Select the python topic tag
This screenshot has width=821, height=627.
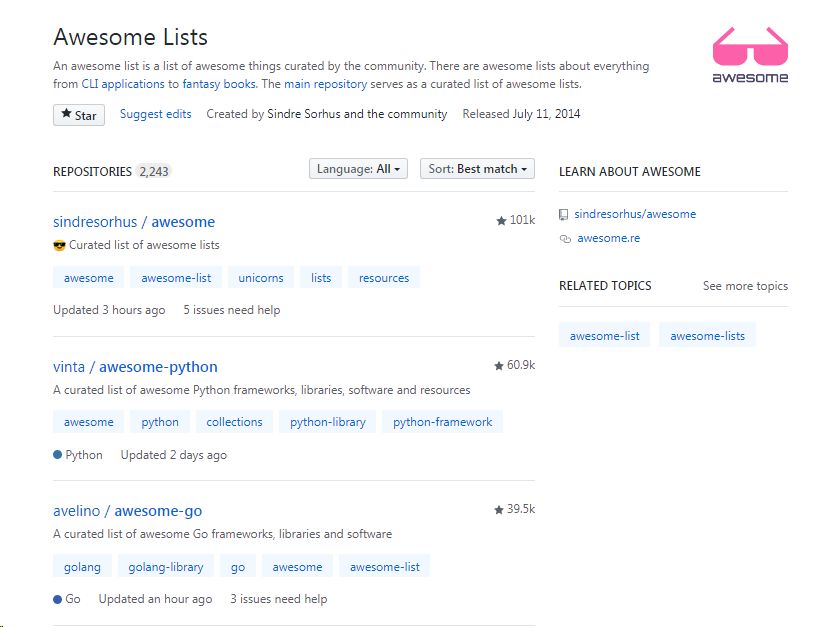click(x=160, y=422)
